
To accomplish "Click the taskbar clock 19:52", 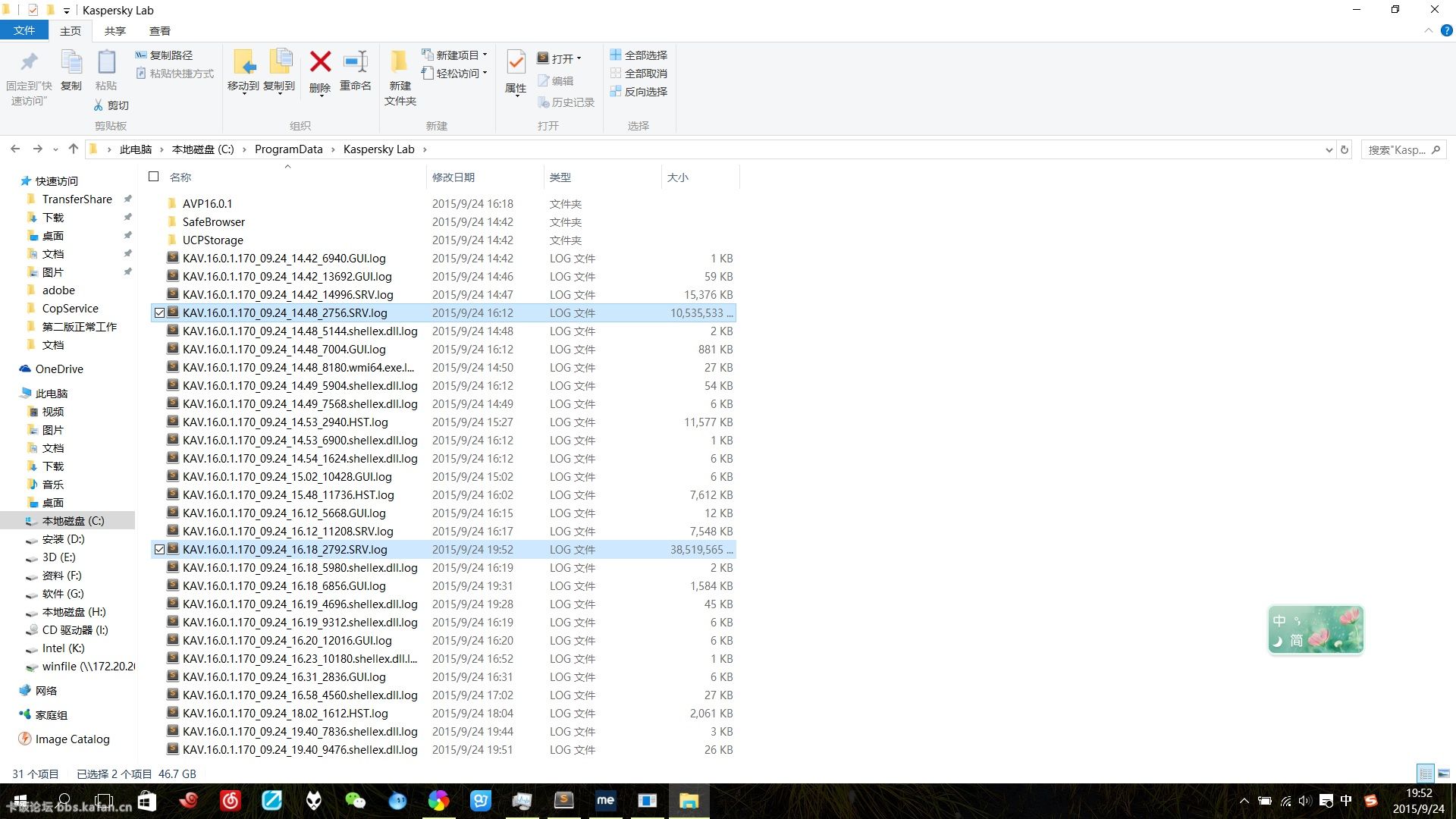I will coord(1418,793).
